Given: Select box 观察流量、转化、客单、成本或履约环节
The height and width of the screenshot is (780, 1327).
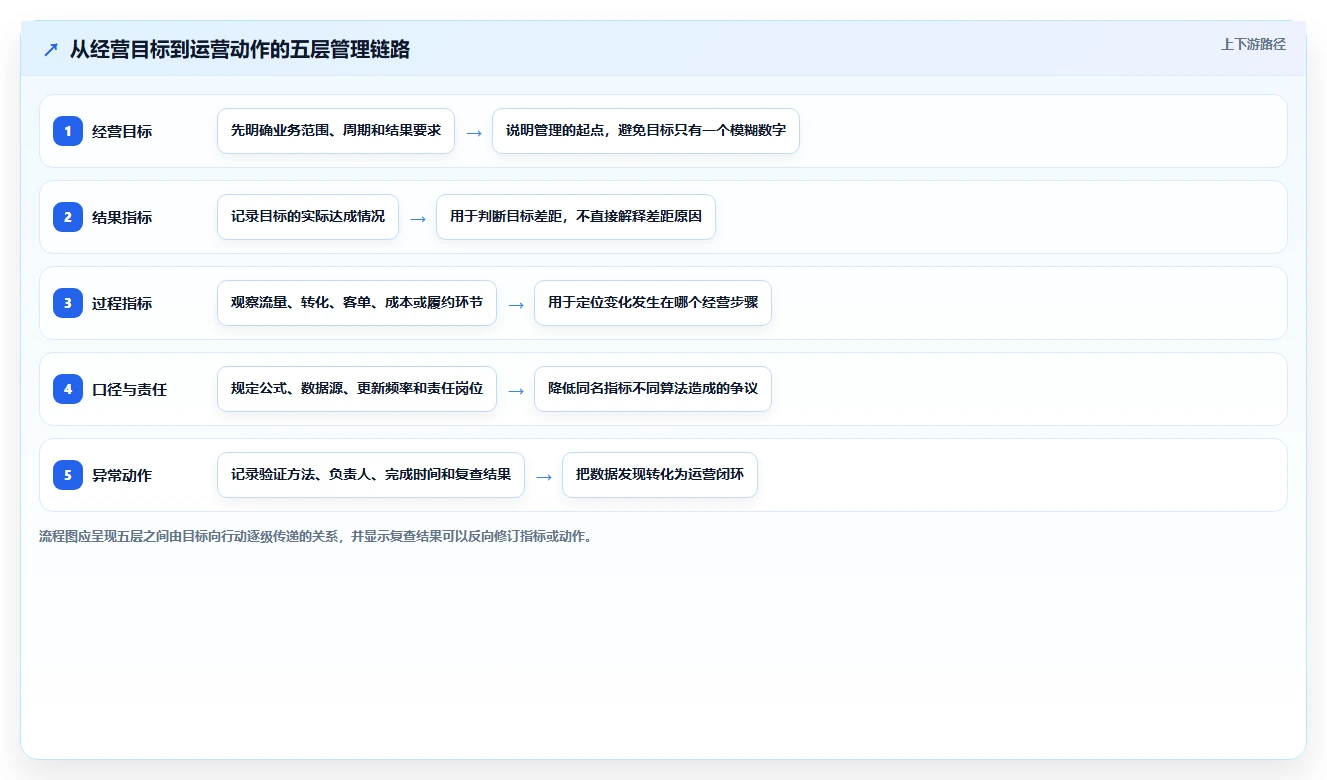Looking at the screenshot, I should coord(357,303).
